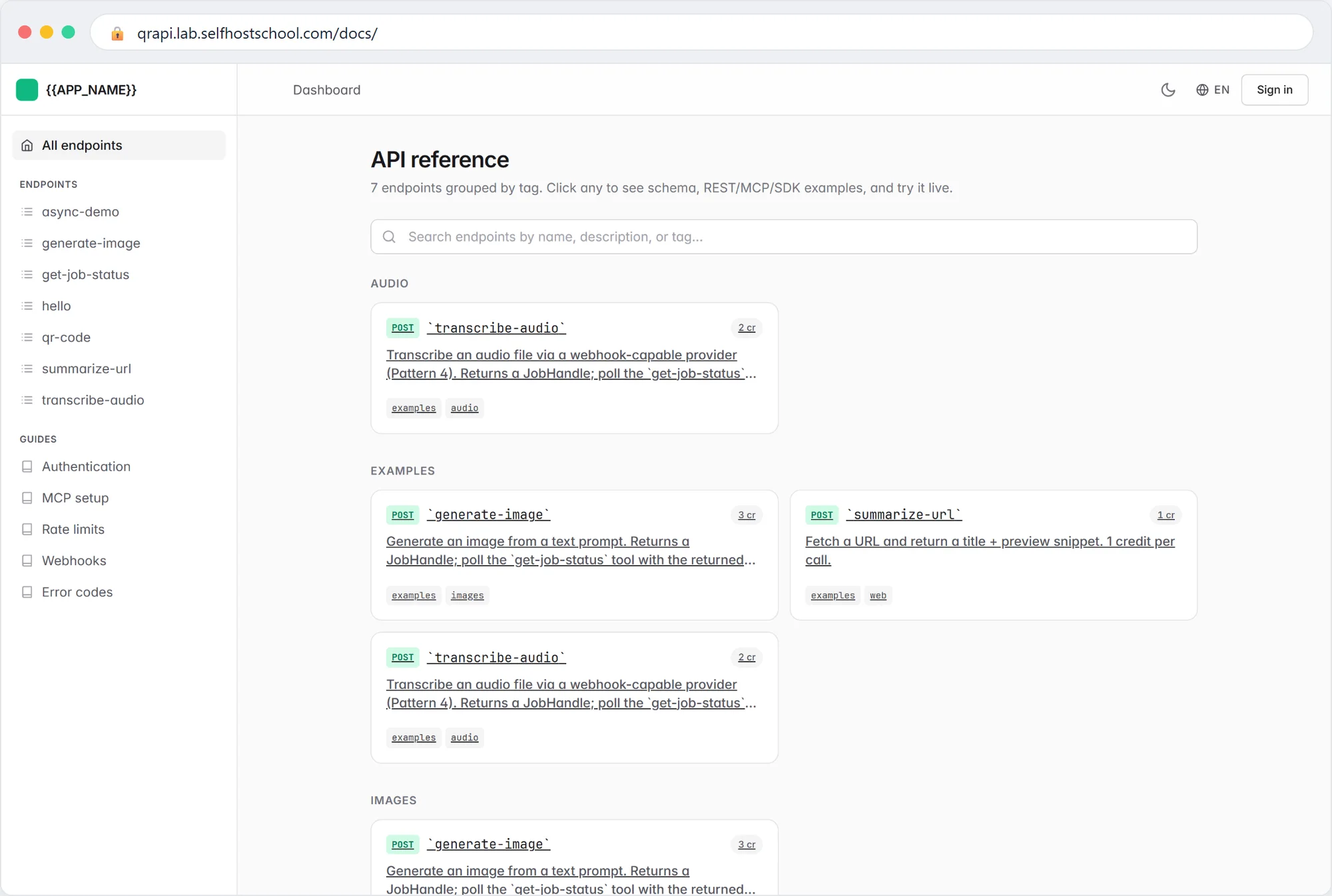
Task: Open the Rate limits guide
Action: coord(73,529)
